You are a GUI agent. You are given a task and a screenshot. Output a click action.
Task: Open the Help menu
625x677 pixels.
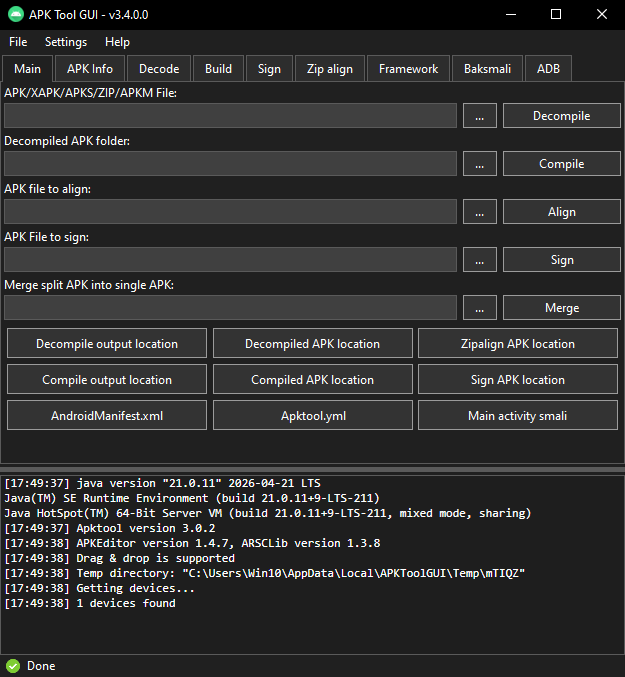(117, 42)
